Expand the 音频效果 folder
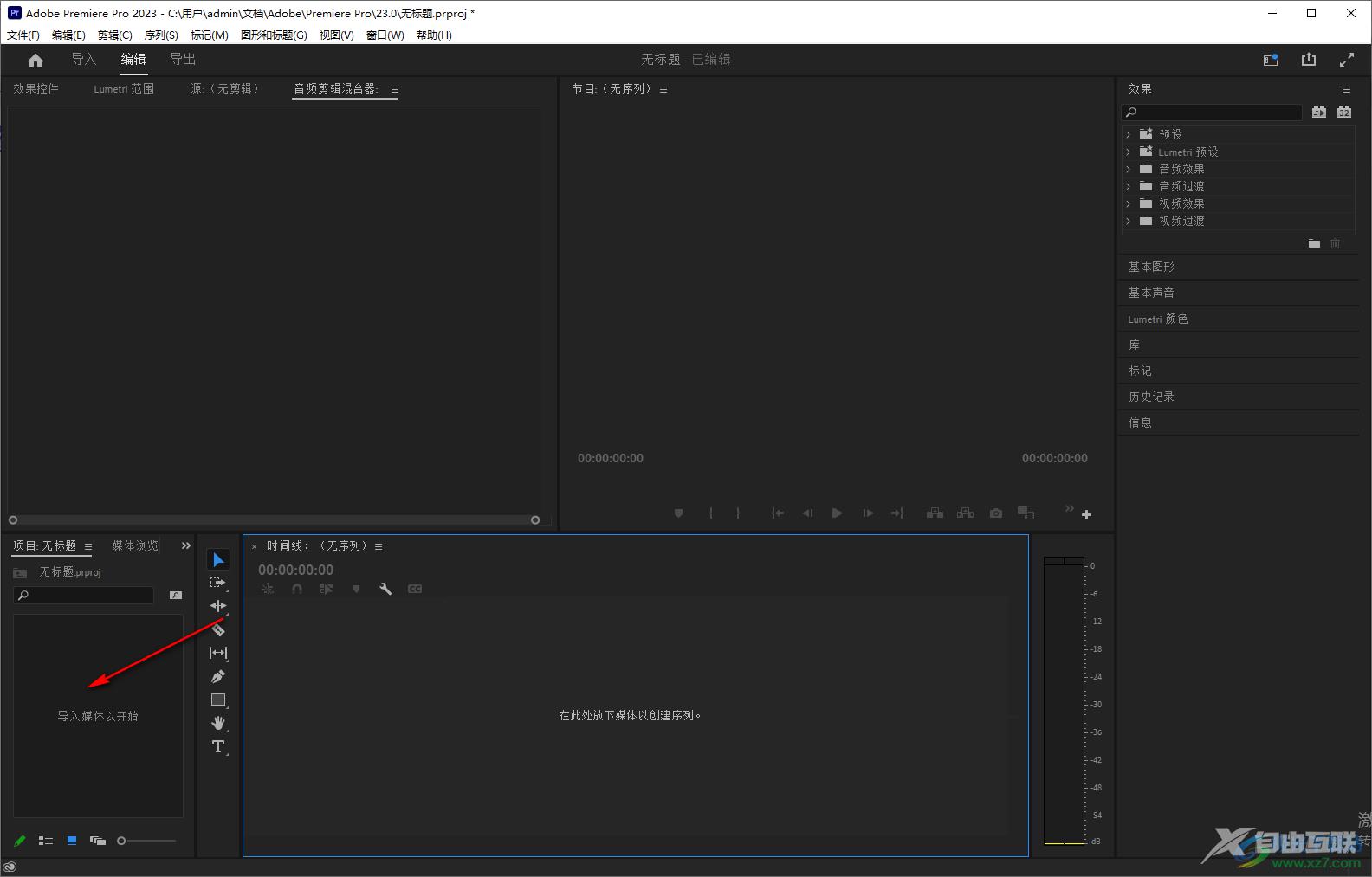Viewport: 1372px width, 877px height. [1129, 169]
